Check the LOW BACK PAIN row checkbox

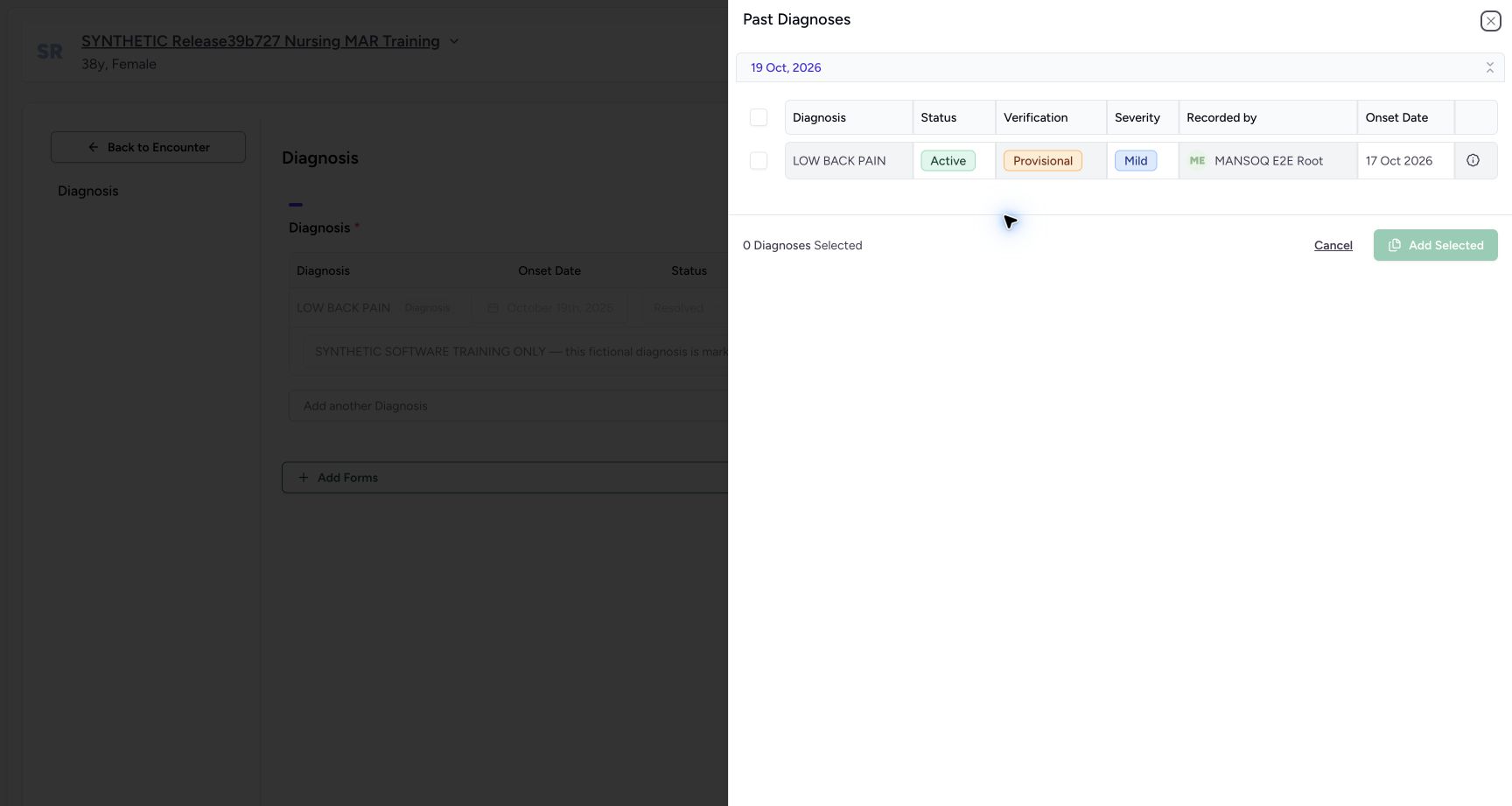tap(759, 161)
